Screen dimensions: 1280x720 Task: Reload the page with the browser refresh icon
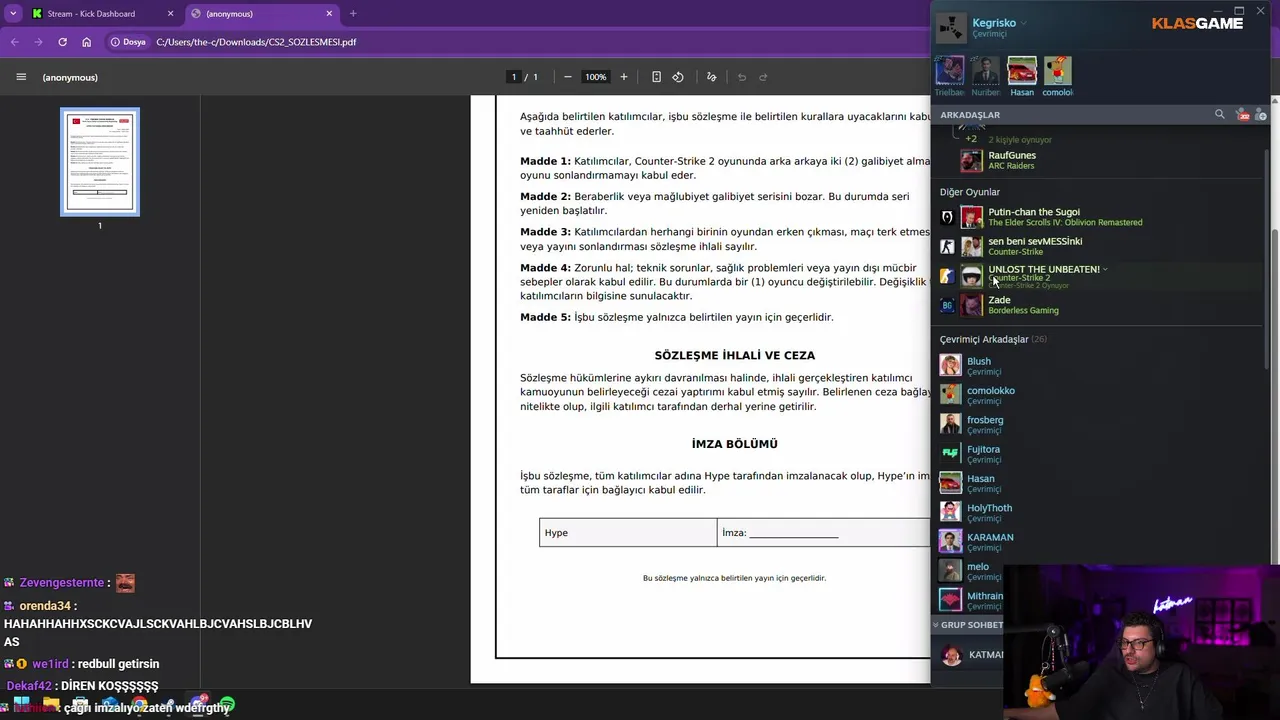point(62,42)
